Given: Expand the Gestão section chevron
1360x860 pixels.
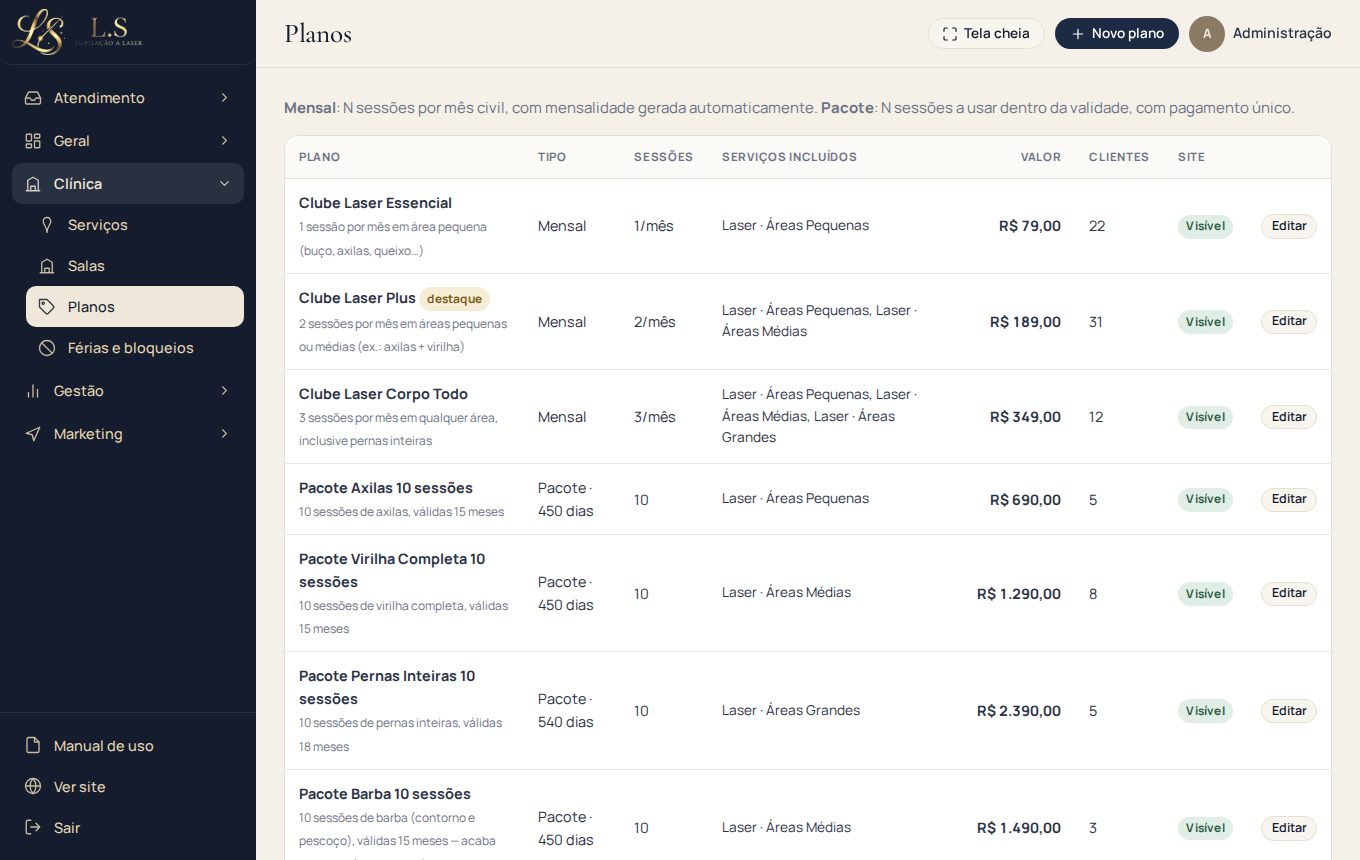Looking at the screenshot, I should click(x=224, y=391).
